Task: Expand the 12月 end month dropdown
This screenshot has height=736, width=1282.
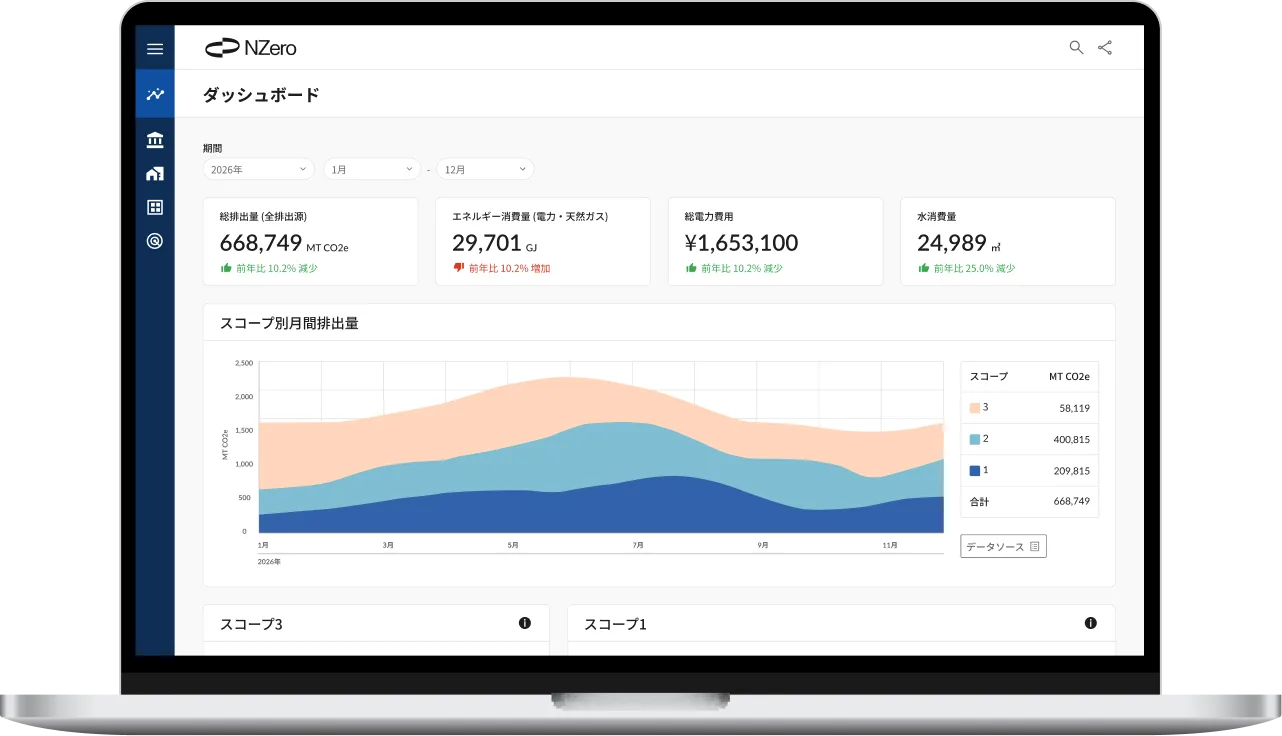Action: click(x=485, y=170)
